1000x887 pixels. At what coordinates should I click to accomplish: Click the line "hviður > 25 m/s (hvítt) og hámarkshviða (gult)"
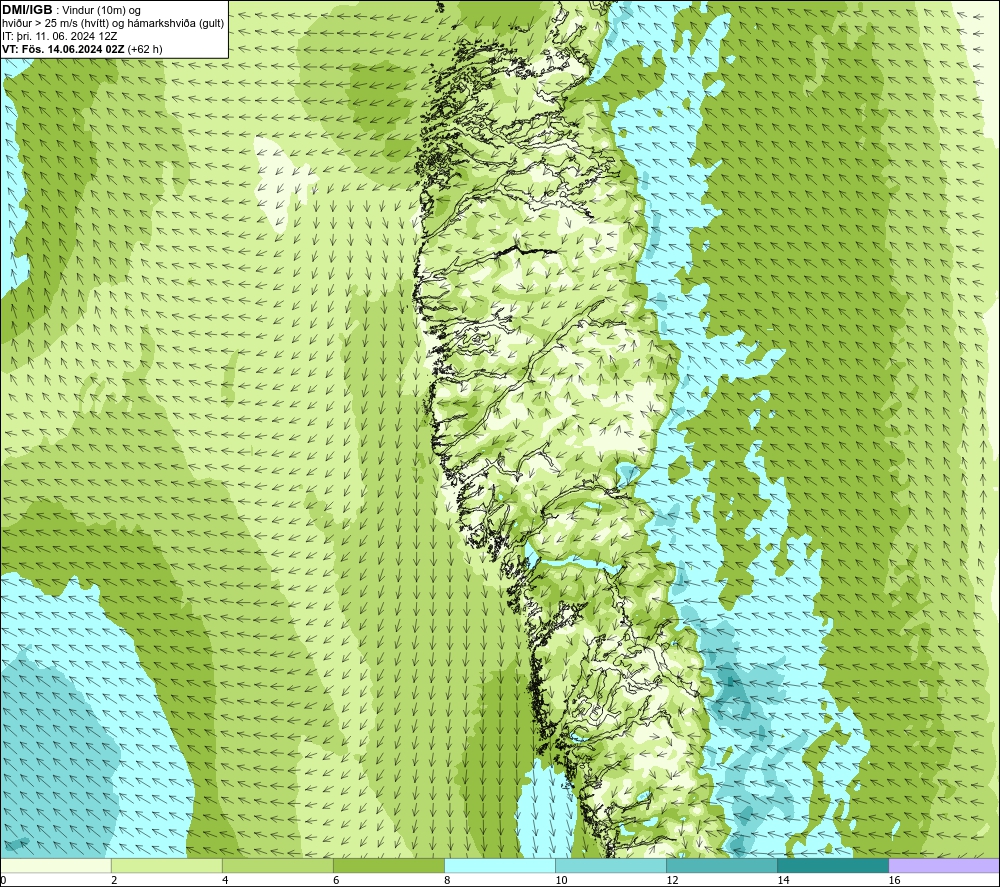[x=113, y=24]
